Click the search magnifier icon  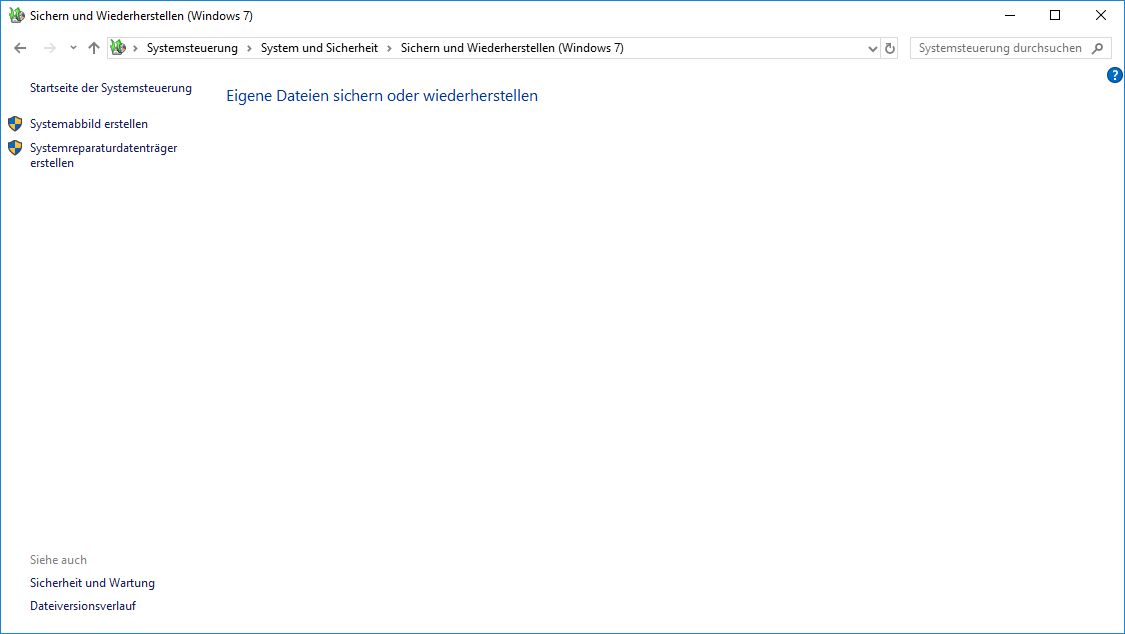click(x=1098, y=48)
